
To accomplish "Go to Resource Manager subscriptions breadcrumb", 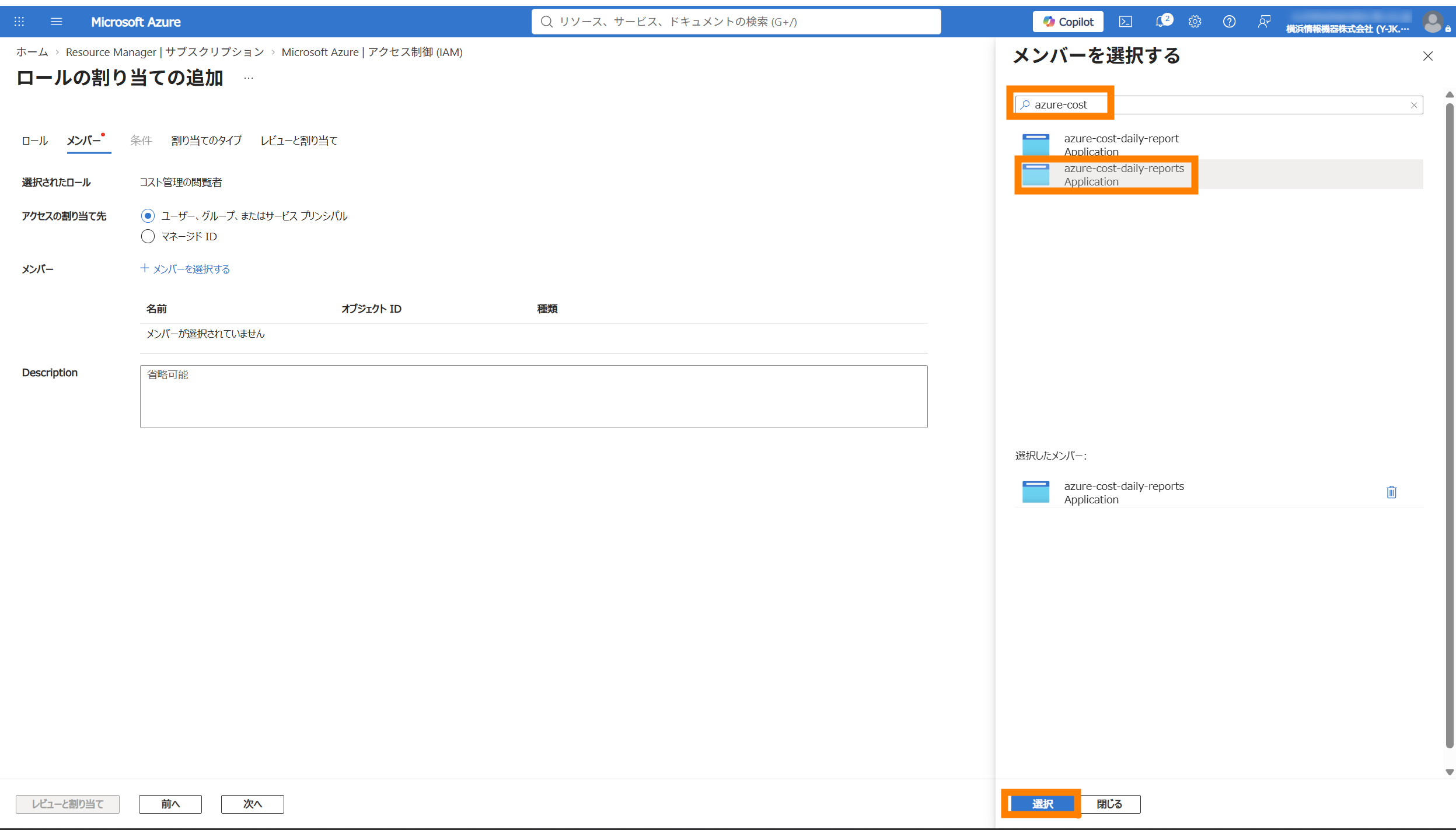I will pos(165,52).
